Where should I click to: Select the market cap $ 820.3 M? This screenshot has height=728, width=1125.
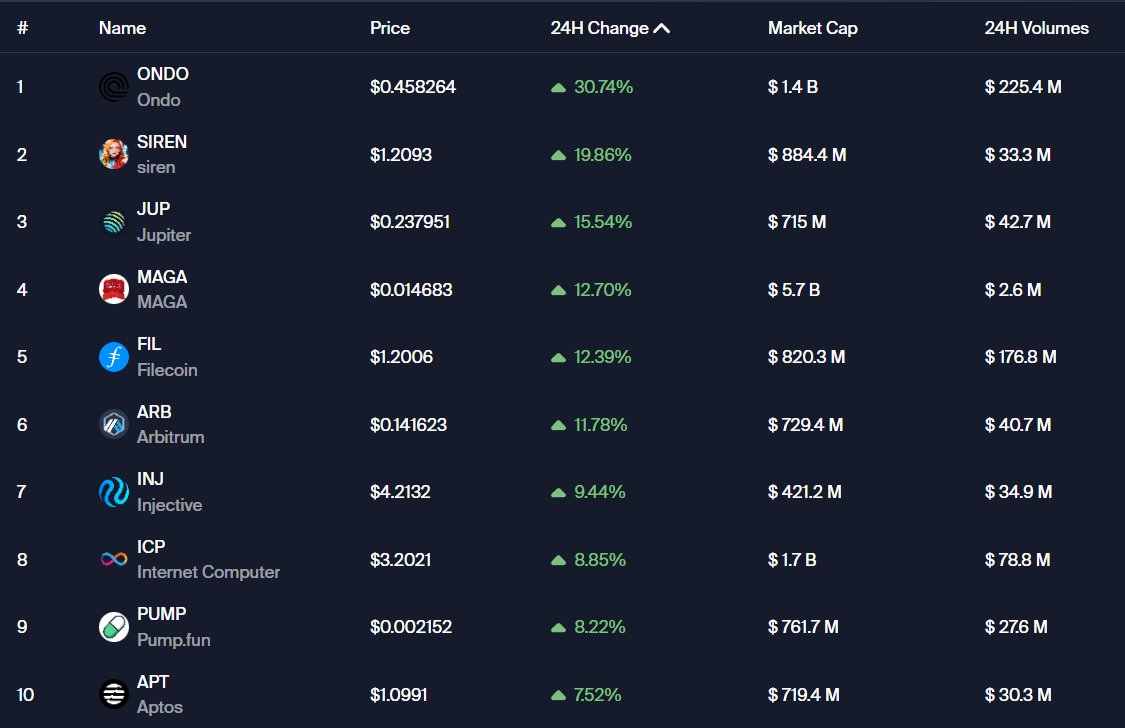(x=806, y=356)
